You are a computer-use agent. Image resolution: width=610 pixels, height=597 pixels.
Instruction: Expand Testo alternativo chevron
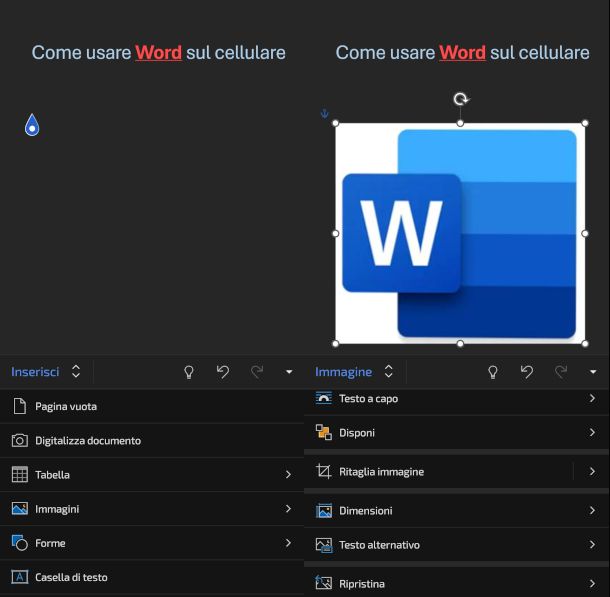[x=592, y=545]
